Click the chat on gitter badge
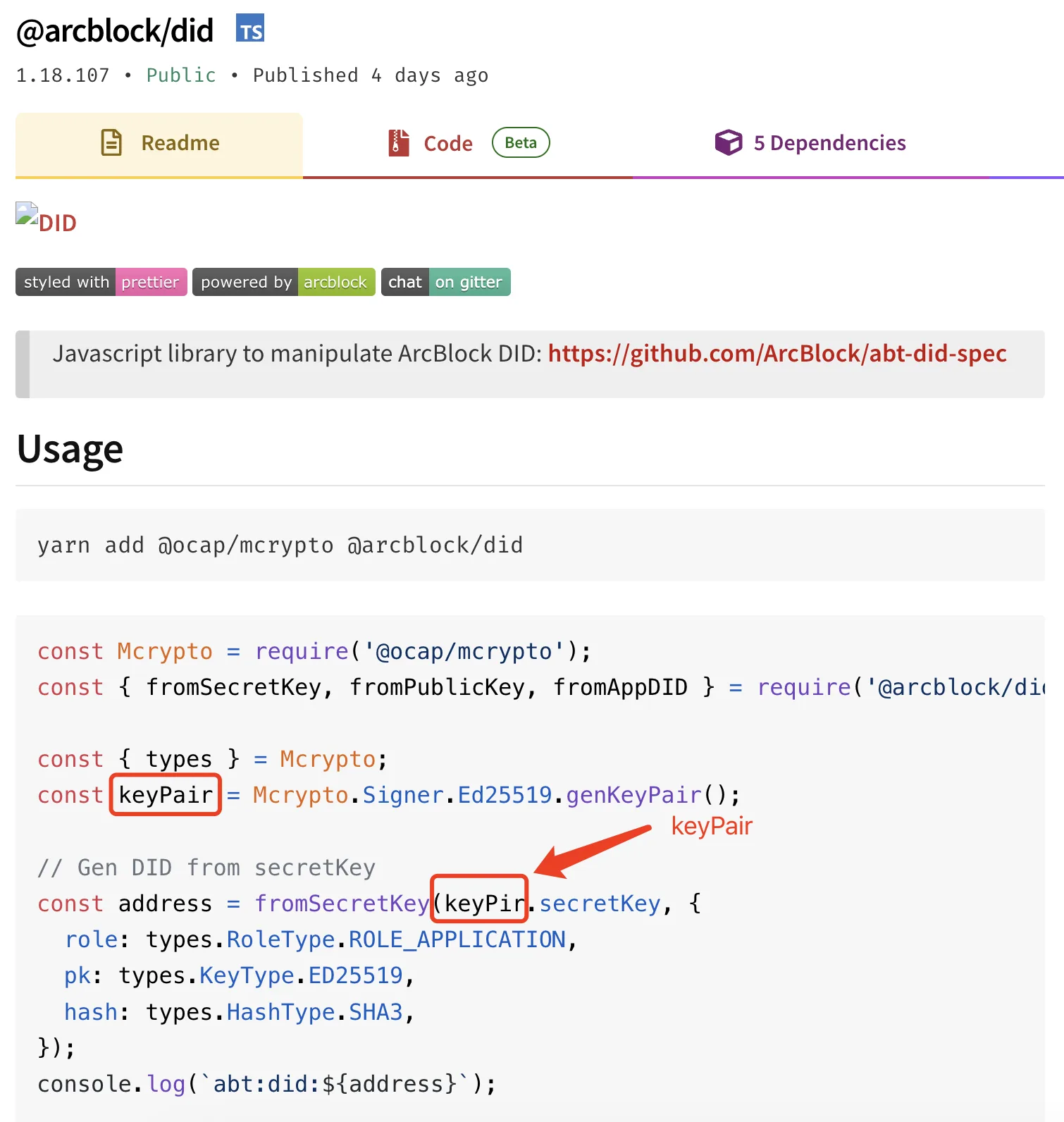1064x1122 pixels. [x=446, y=282]
